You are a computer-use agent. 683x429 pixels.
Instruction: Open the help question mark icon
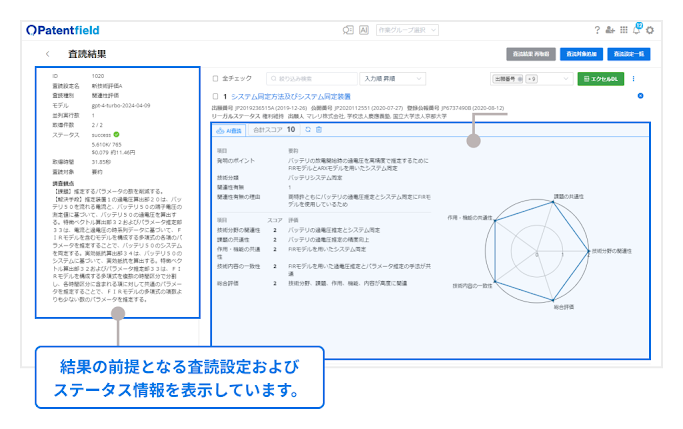(x=597, y=30)
